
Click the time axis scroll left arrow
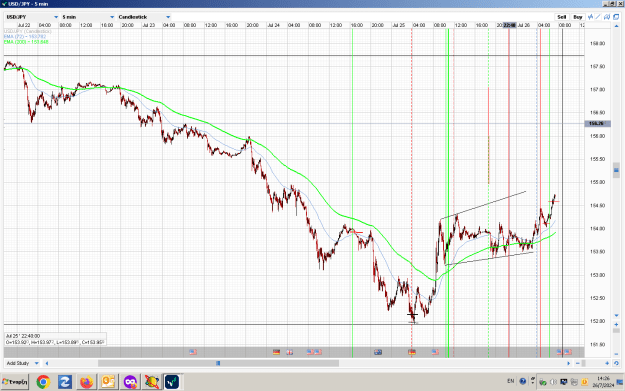(47, 363)
